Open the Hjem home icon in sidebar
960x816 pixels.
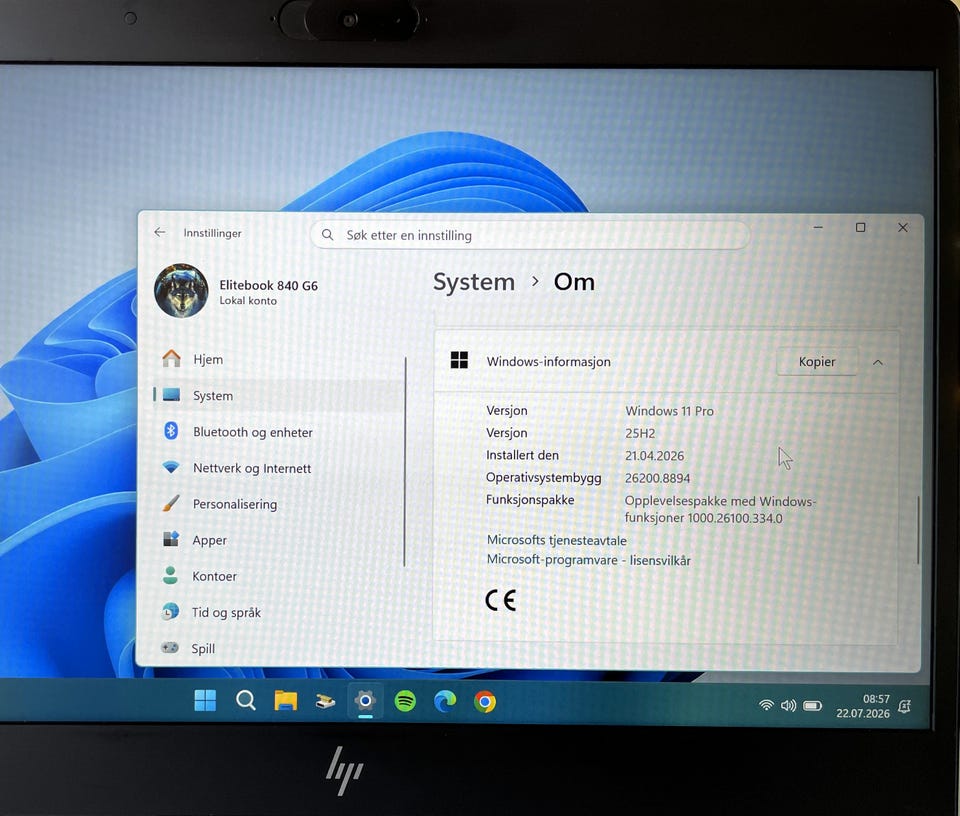pyautogui.click(x=171, y=359)
